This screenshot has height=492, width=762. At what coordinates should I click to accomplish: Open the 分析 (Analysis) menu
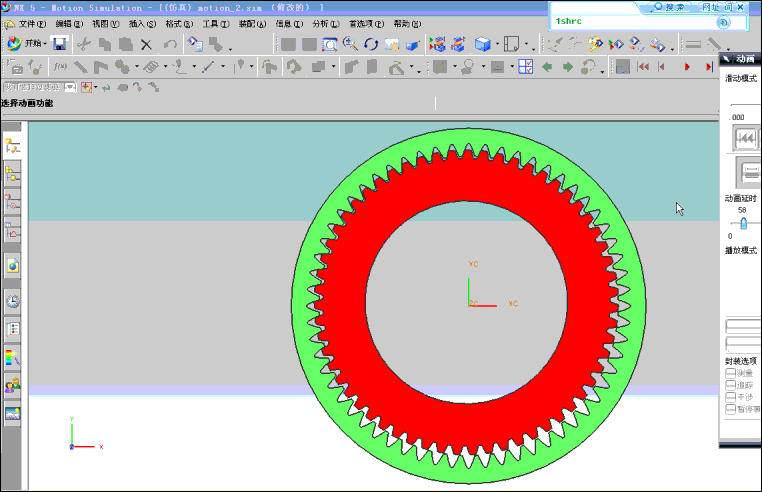tap(326, 24)
